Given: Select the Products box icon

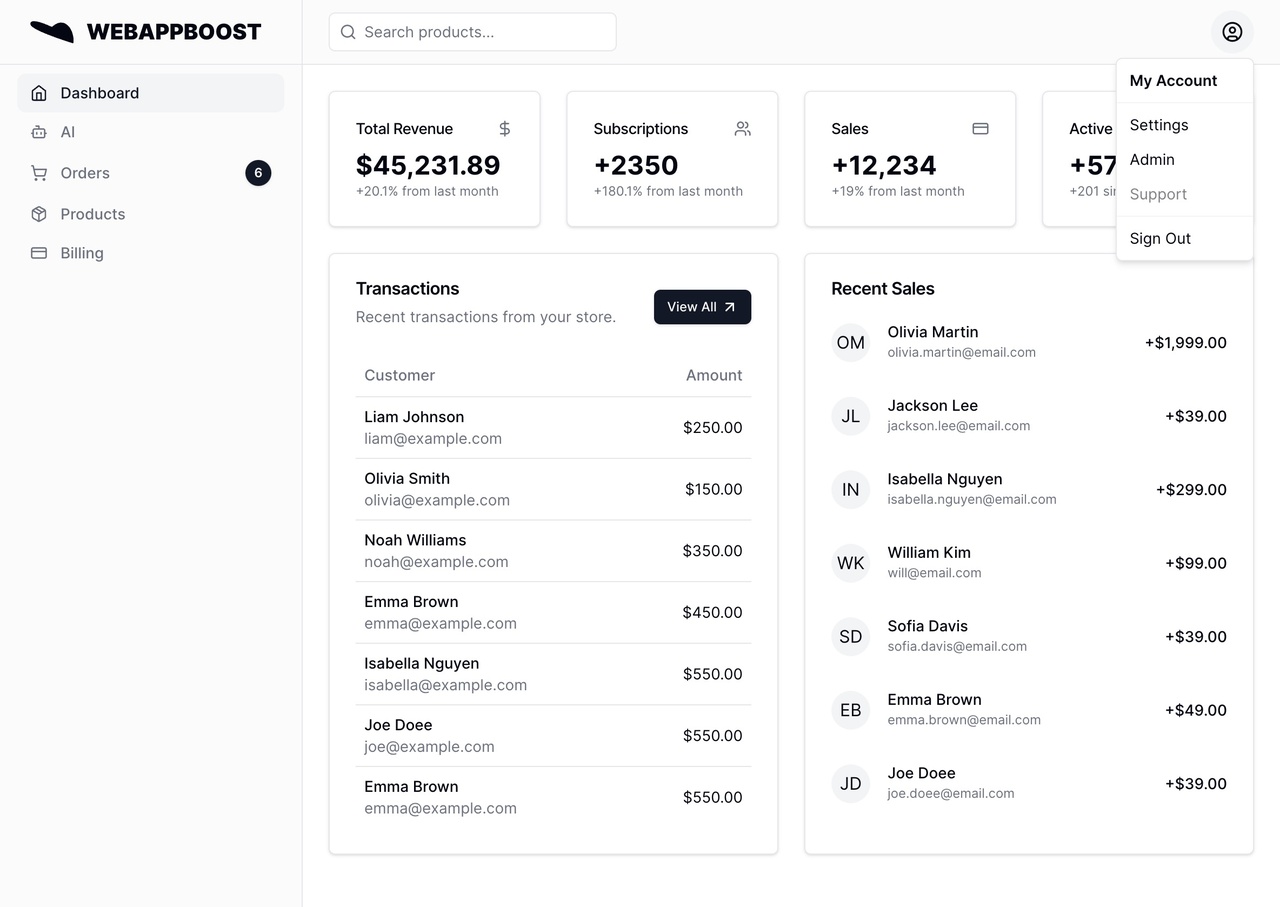Looking at the screenshot, I should click(x=38, y=213).
